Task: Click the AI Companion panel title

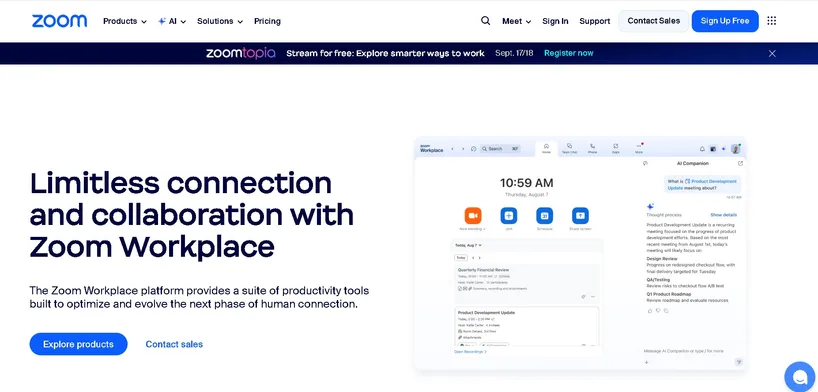Action: tap(693, 163)
